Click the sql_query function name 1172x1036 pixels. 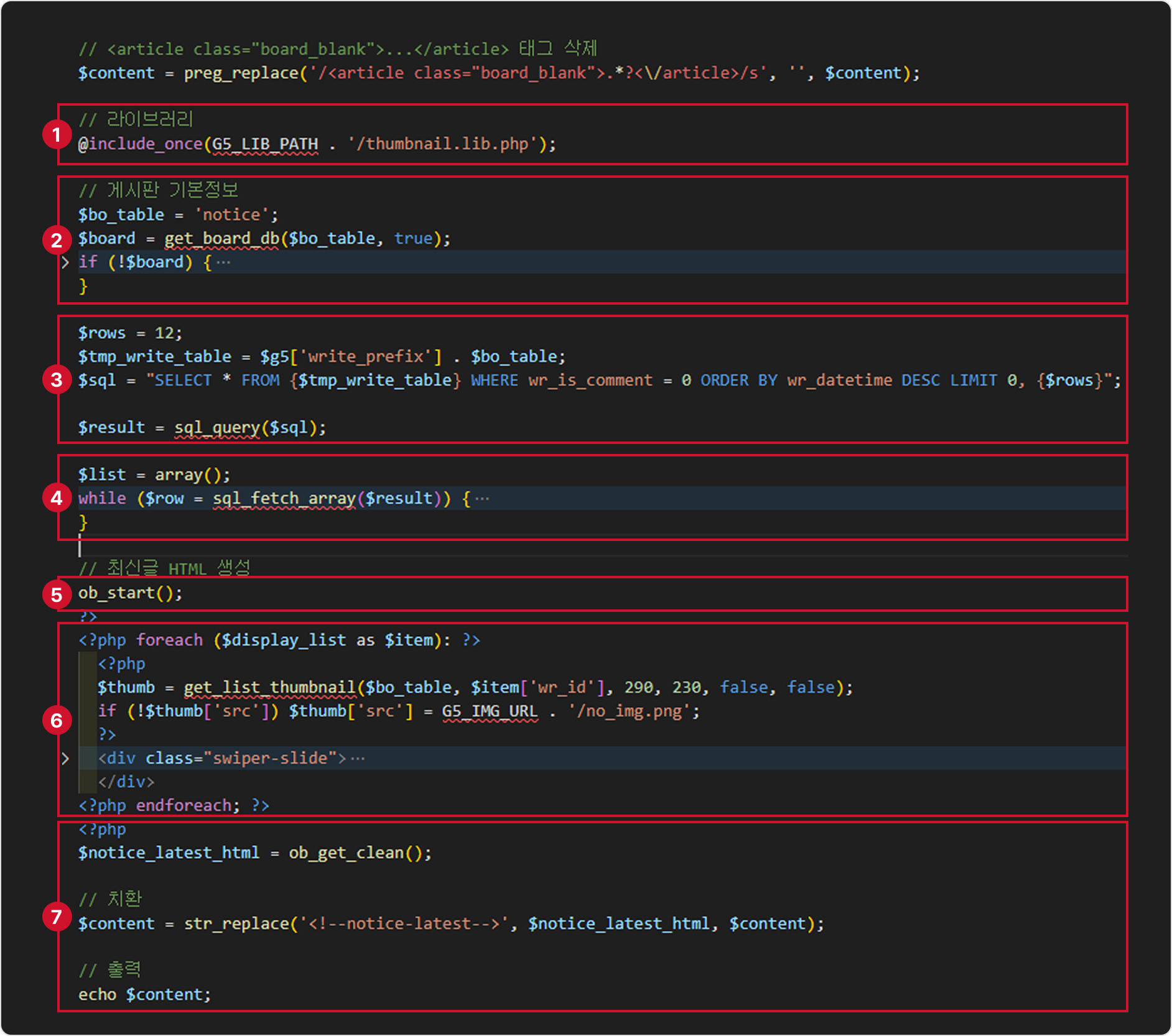pos(217,428)
